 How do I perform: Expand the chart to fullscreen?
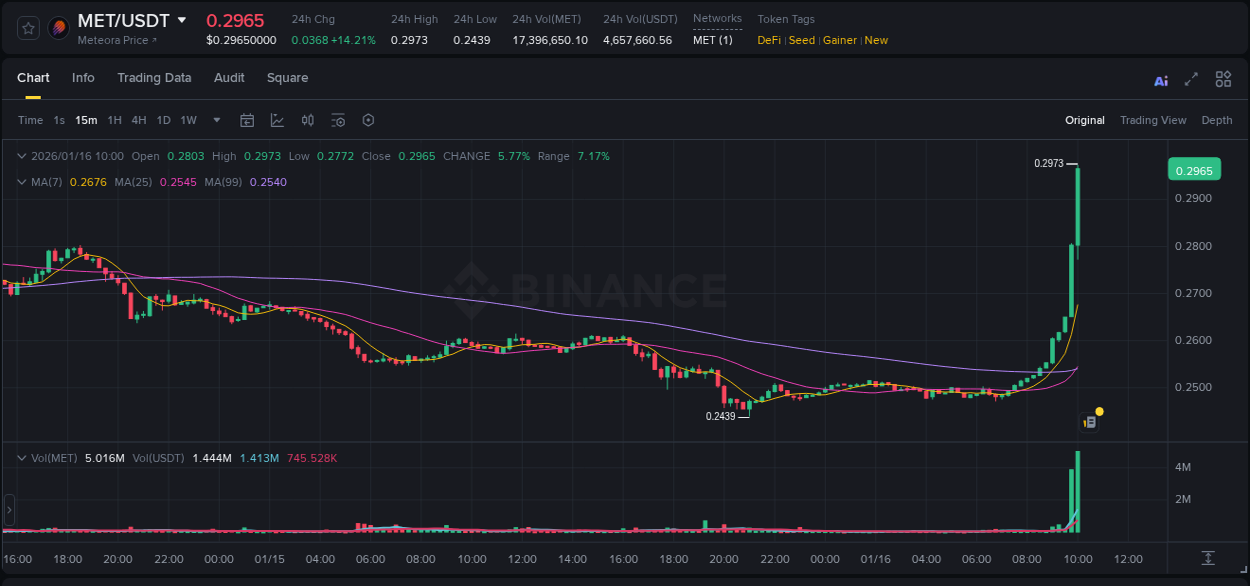coord(1193,79)
